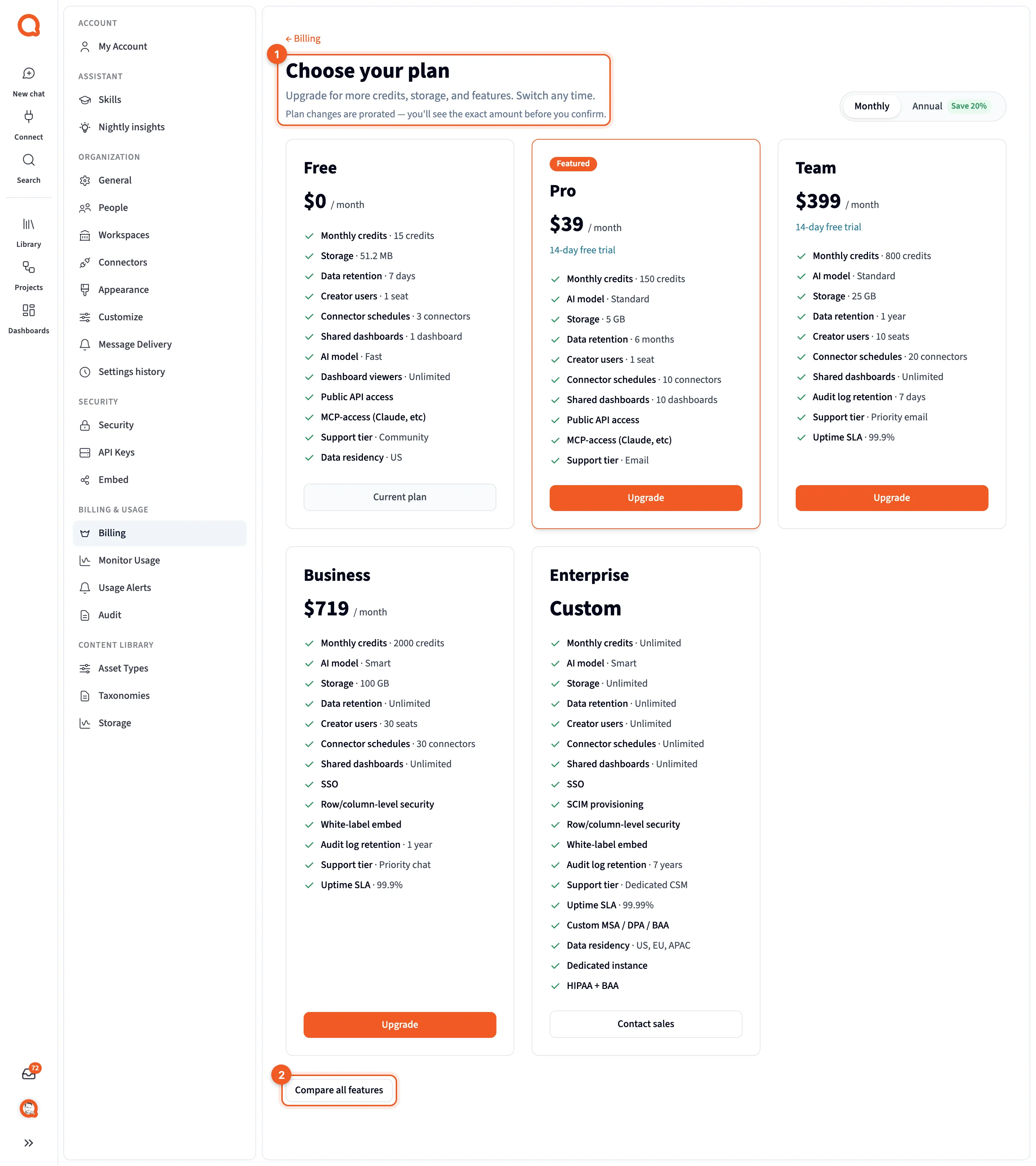The image size is (1036, 1166).
Task: Open the Library icon
Action: pos(28,223)
